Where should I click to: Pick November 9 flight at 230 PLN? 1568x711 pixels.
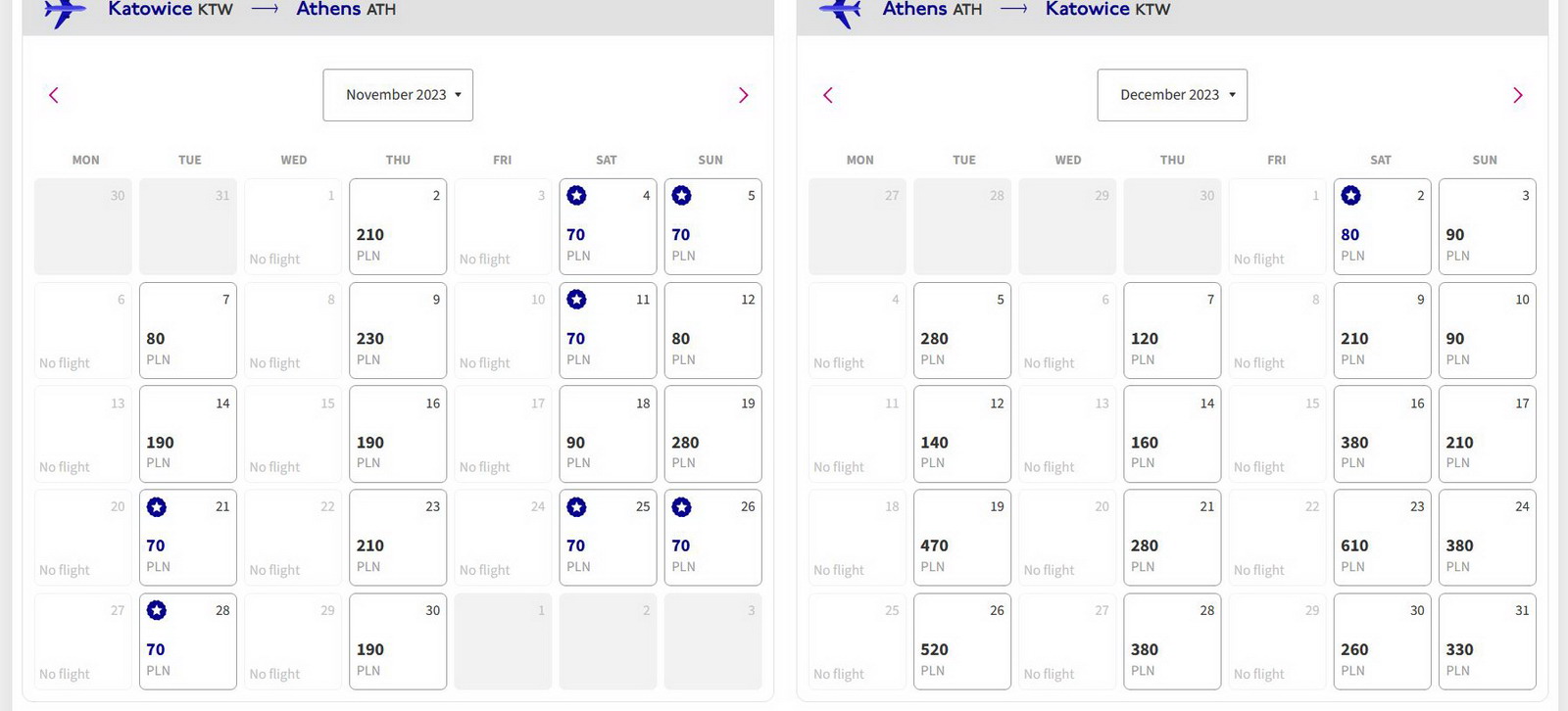pos(398,330)
